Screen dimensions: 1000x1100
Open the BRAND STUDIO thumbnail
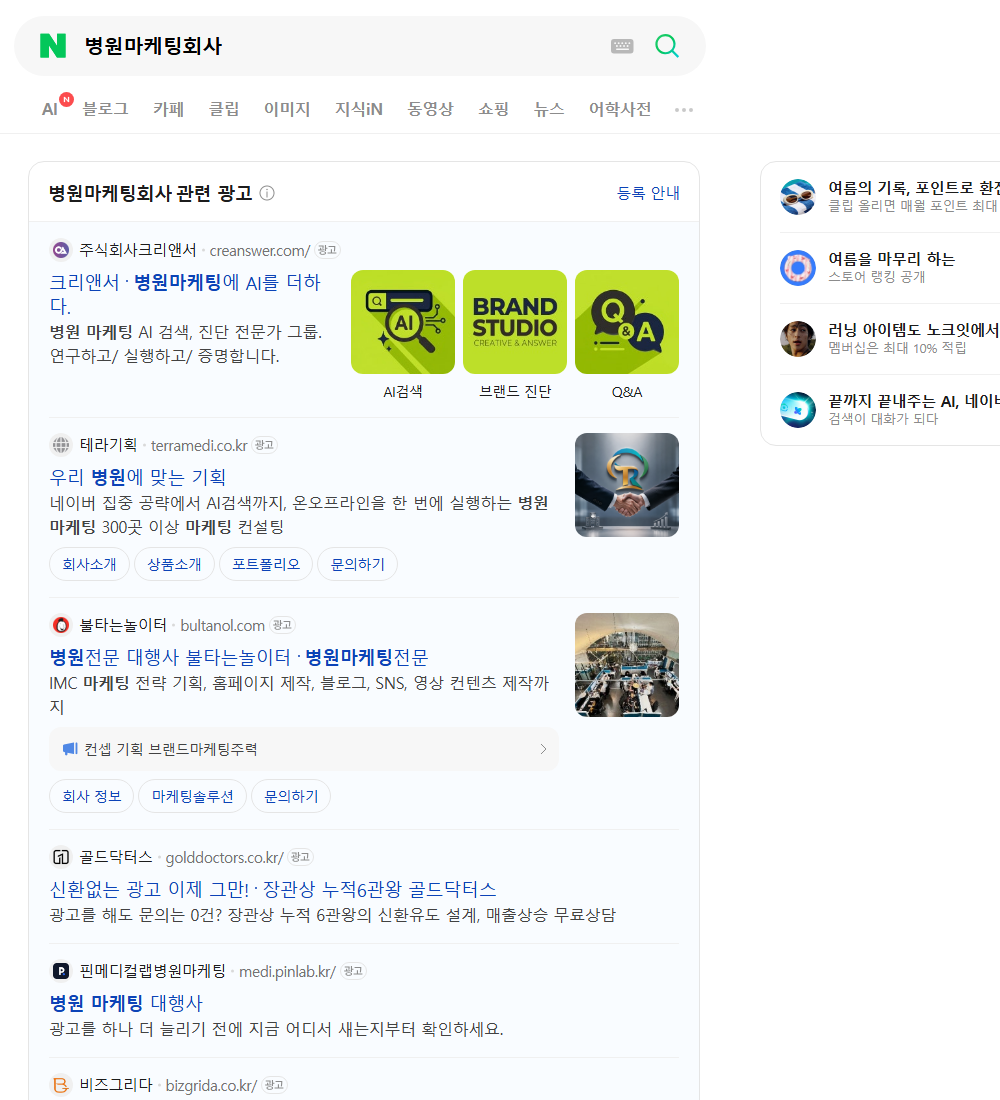[x=515, y=322]
